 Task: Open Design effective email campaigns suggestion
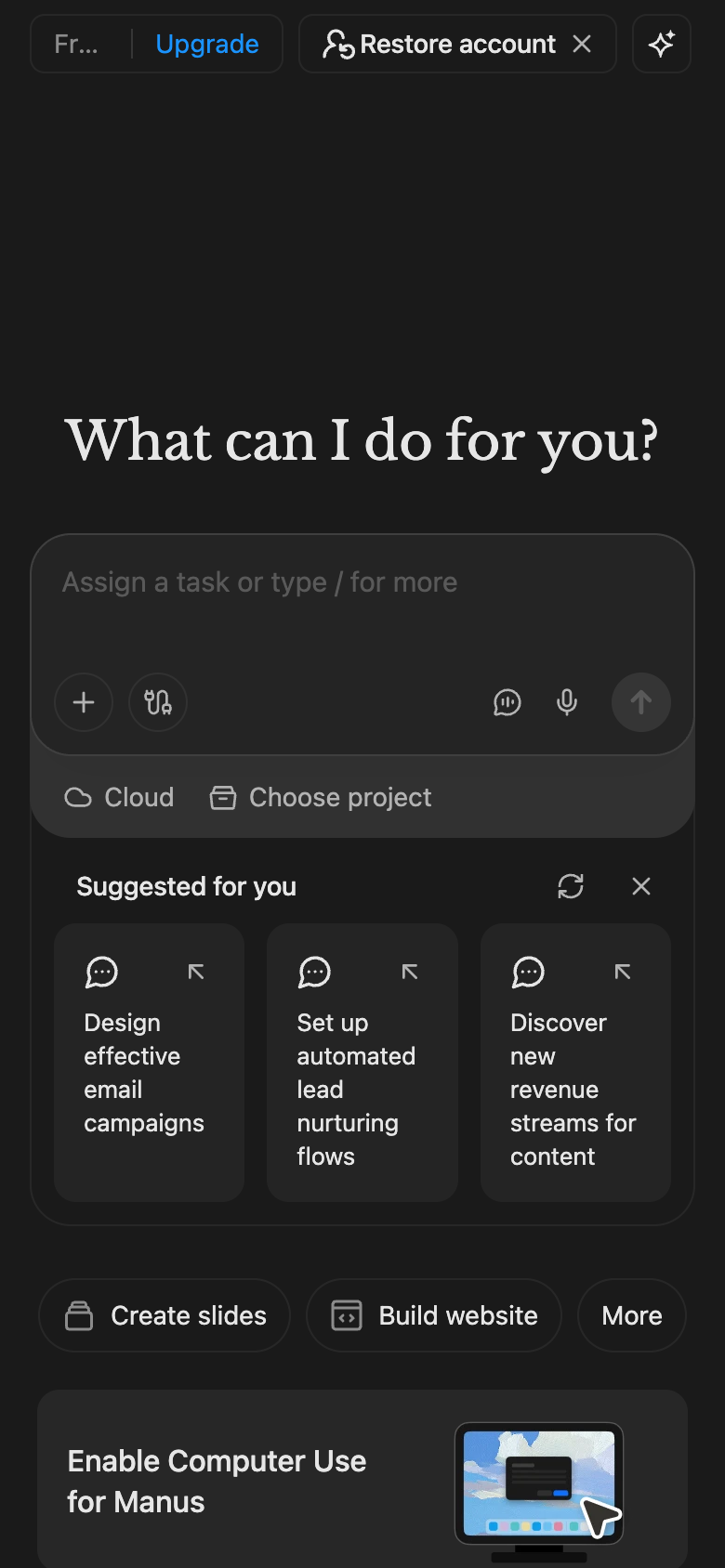tap(150, 1063)
